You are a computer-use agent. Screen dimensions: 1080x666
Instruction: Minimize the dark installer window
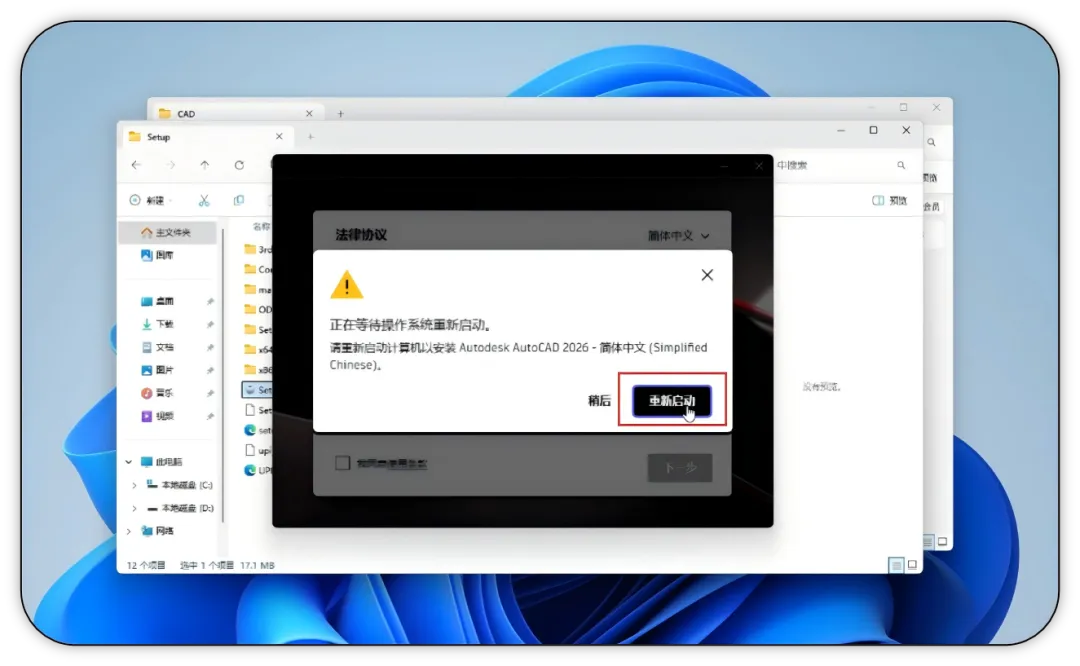click(x=724, y=166)
